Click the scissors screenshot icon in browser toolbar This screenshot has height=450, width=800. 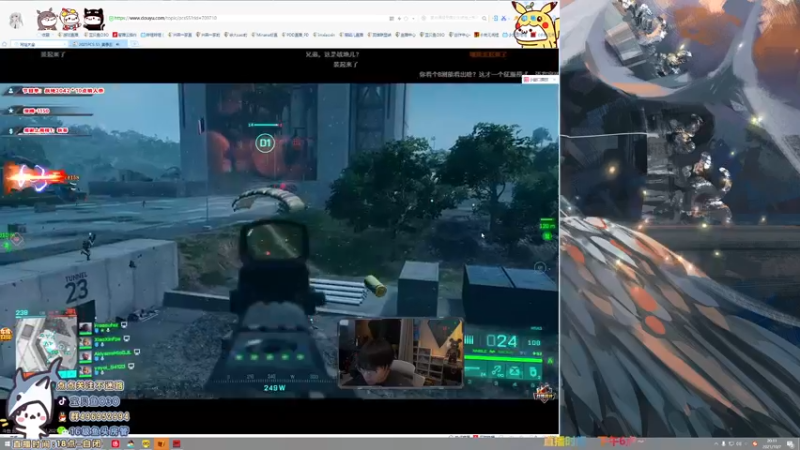pos(504,18)
